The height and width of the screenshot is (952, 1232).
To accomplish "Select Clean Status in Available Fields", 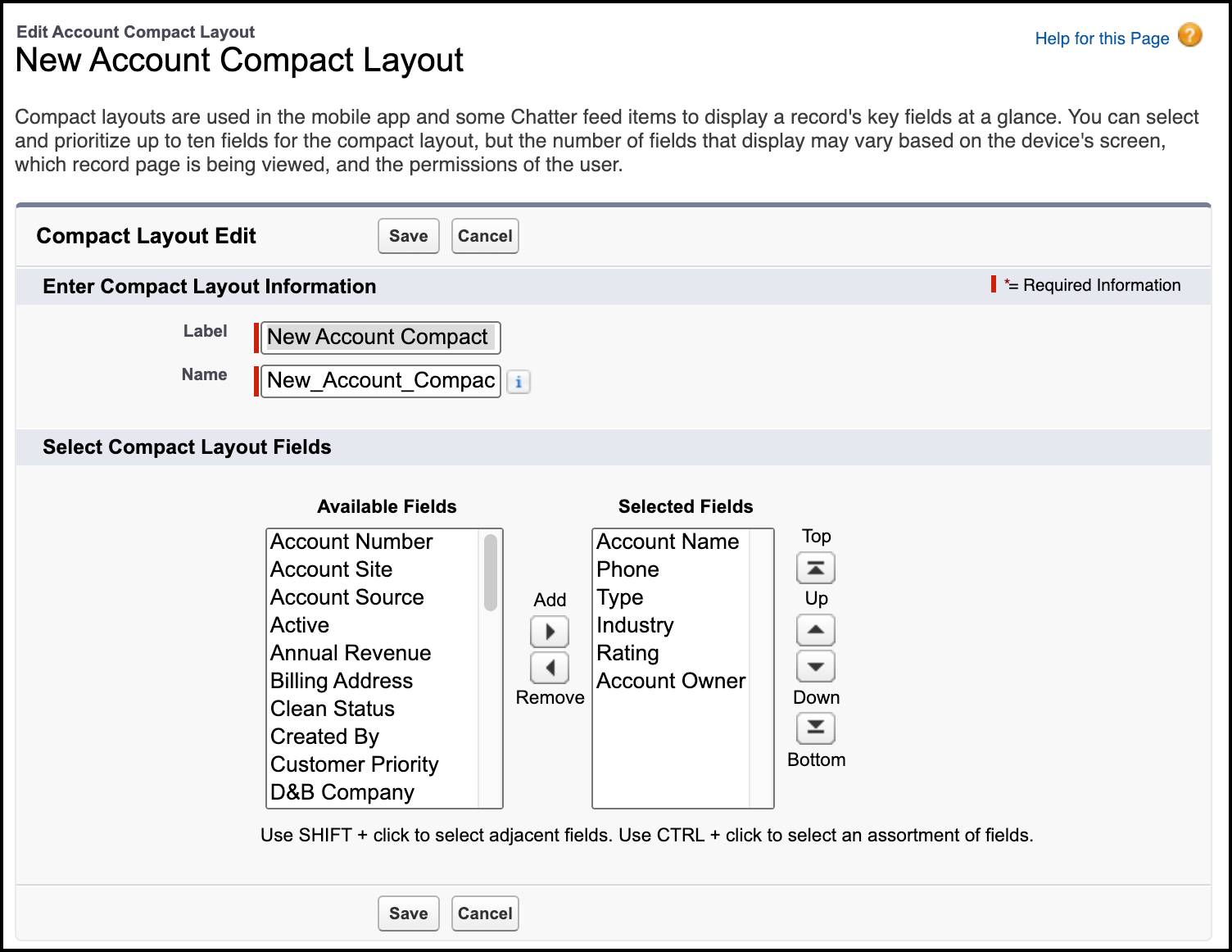I will tap(373, 709).
